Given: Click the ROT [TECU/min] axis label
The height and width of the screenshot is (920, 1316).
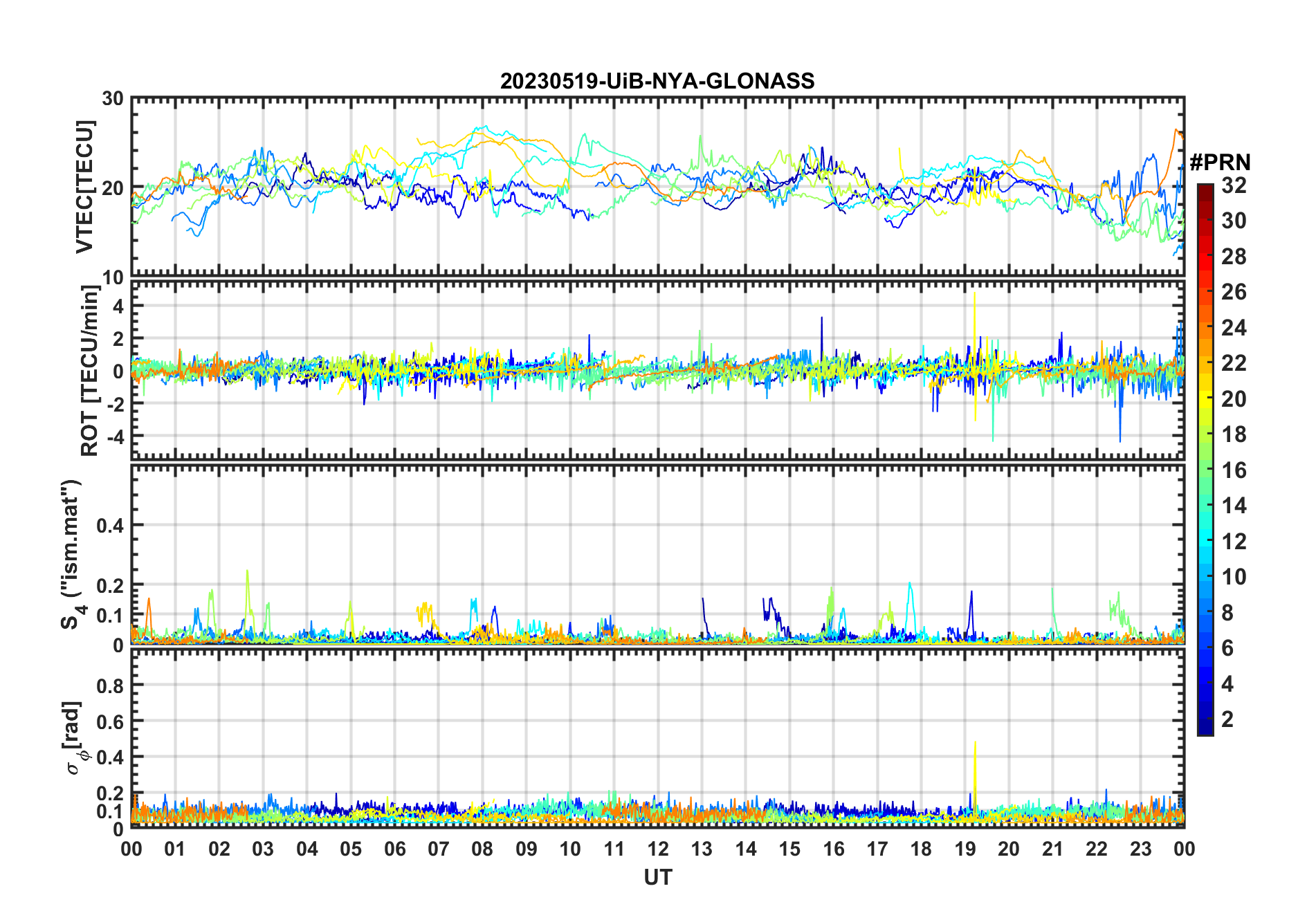Looking at the screenshot, I should click(x=90, y=370).
